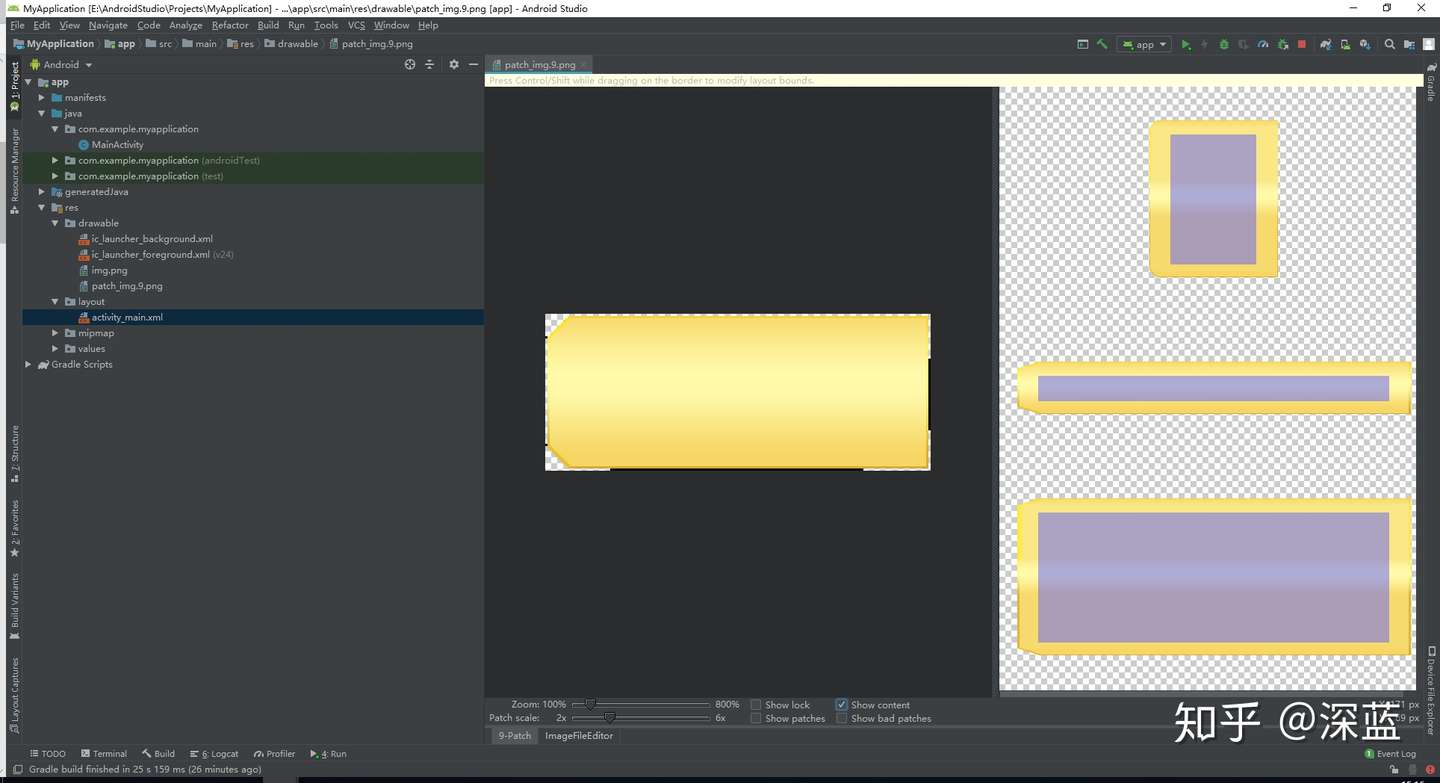This screenshot has height=783, width=1440.
Task: Click the Debug app bug icon
Action: tap(1224, 44)
